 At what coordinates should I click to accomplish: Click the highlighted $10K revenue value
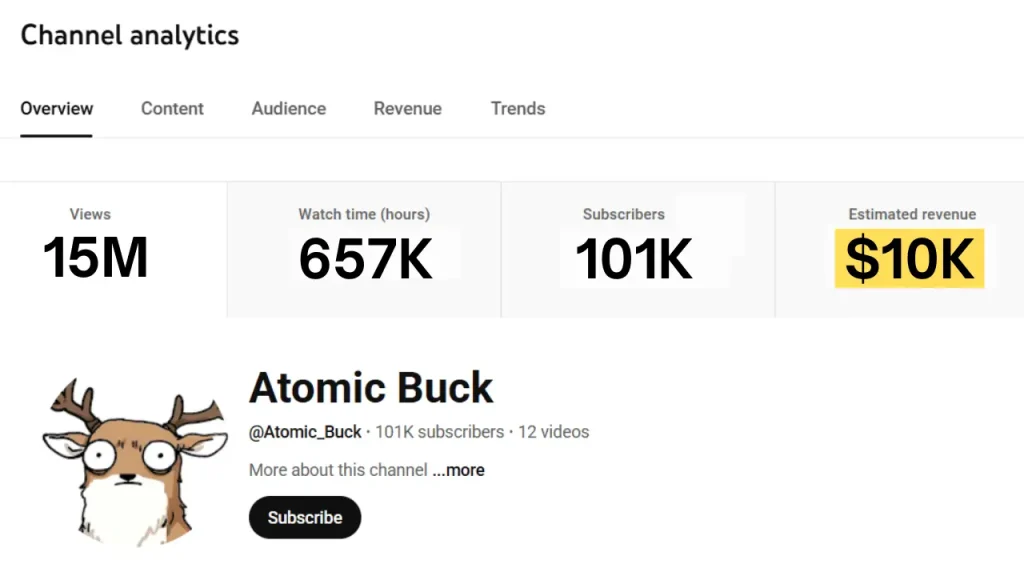[909, 258]
